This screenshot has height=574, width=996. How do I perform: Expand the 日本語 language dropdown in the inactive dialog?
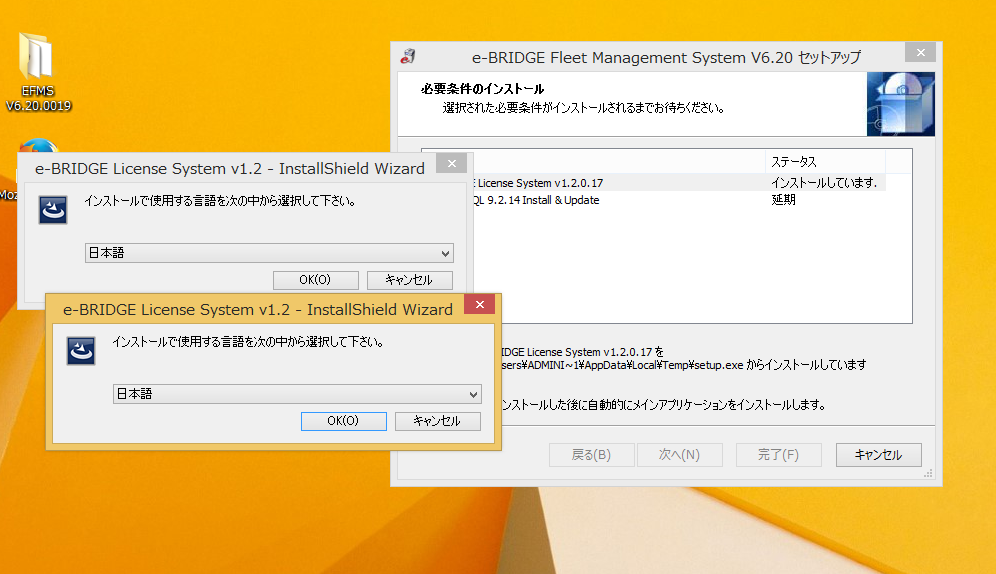pos(268,253)
